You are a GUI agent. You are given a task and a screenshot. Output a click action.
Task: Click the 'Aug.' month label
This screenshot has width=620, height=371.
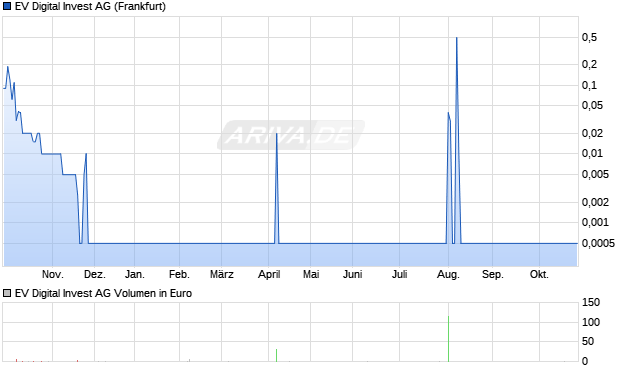(448, 274)
